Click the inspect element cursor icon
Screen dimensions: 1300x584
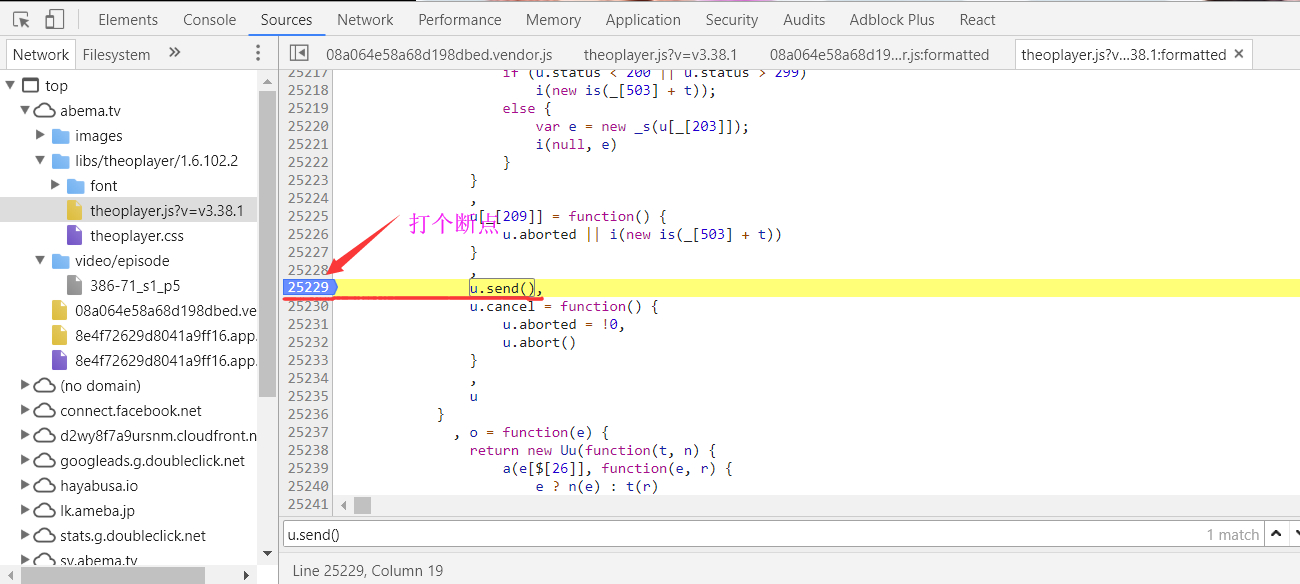21,19
